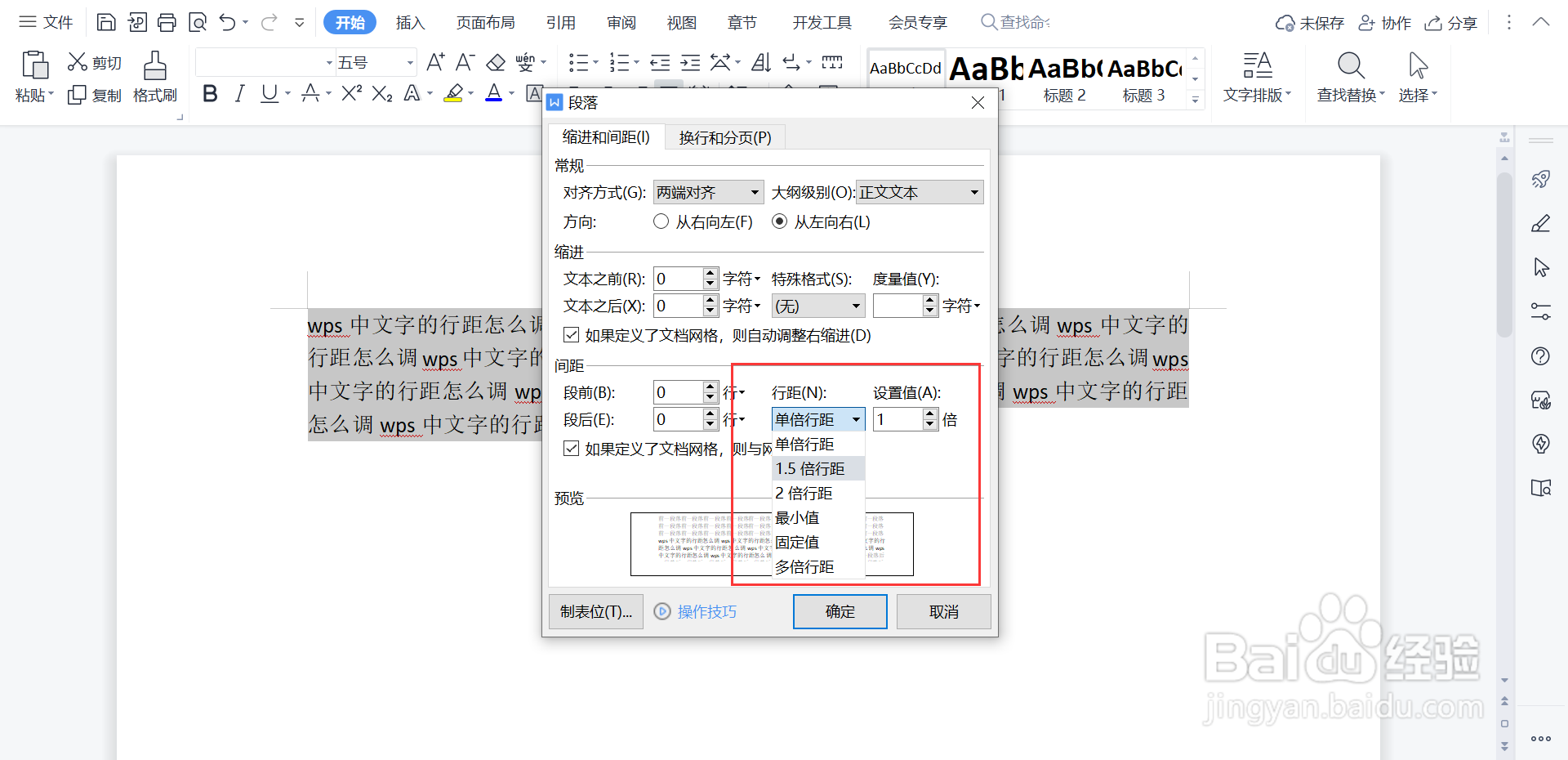This screenshot has width=1568, height=760.
Task: Open the line spacing 单倍行距 combo box
Action: (818, 419)
